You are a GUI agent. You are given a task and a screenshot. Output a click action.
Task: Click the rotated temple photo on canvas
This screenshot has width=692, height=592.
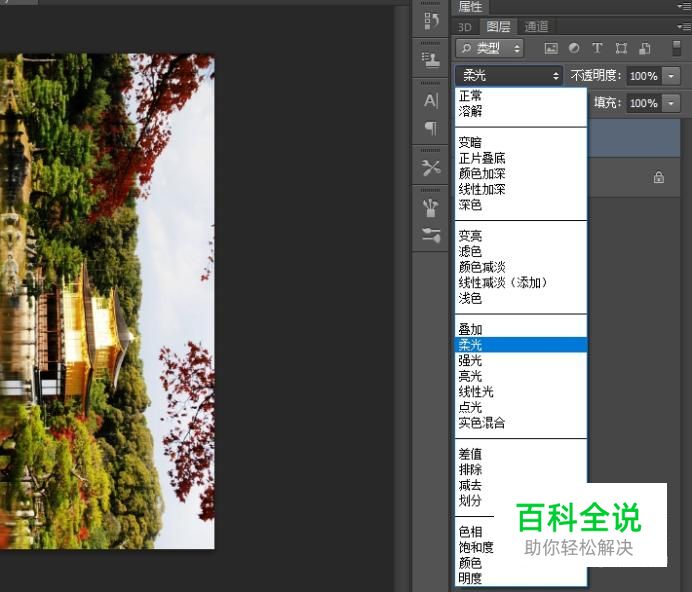[107, 302]
